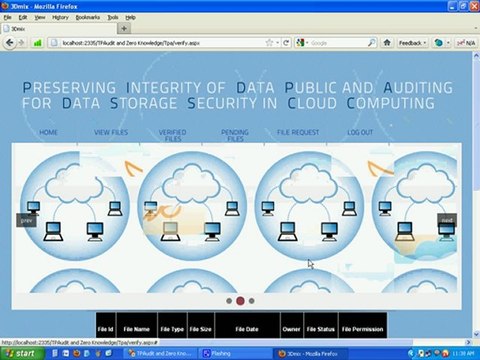Open the PENDING FILES page link
Screen dimensions: 480x360
click(x=235, y=135)
